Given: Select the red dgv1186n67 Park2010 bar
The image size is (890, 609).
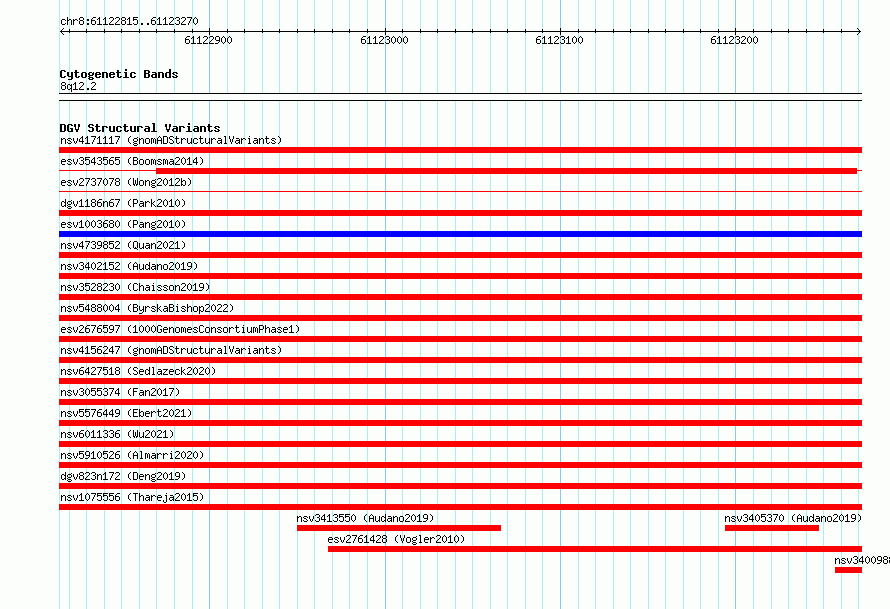Looking at the screenshot, I should [x=460, y=213].
